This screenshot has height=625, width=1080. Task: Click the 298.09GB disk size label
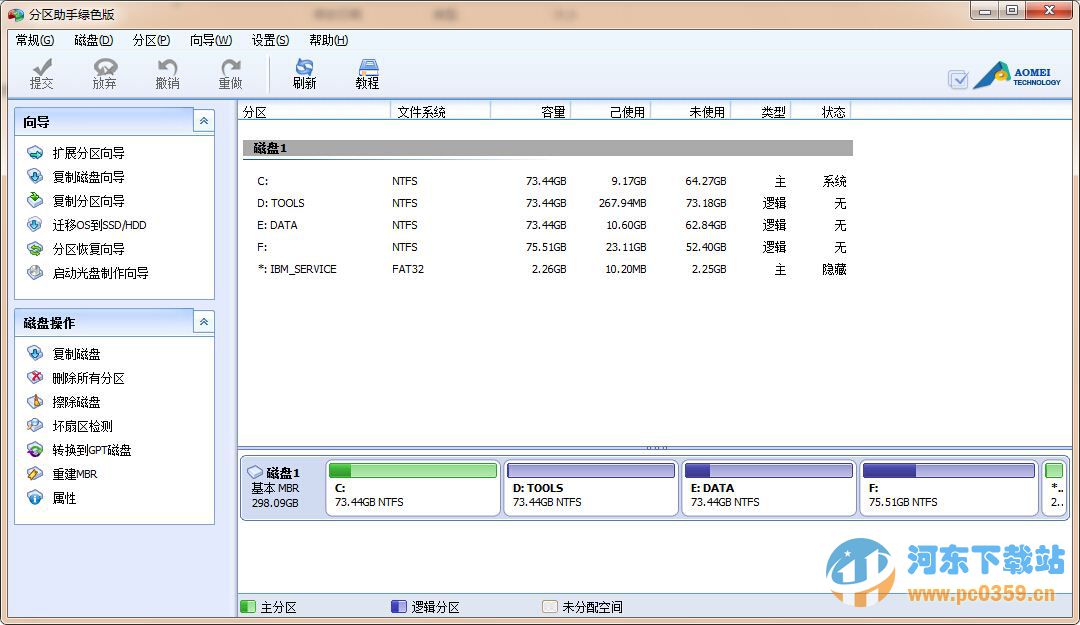pyautogui.click(x=276, y=503)
